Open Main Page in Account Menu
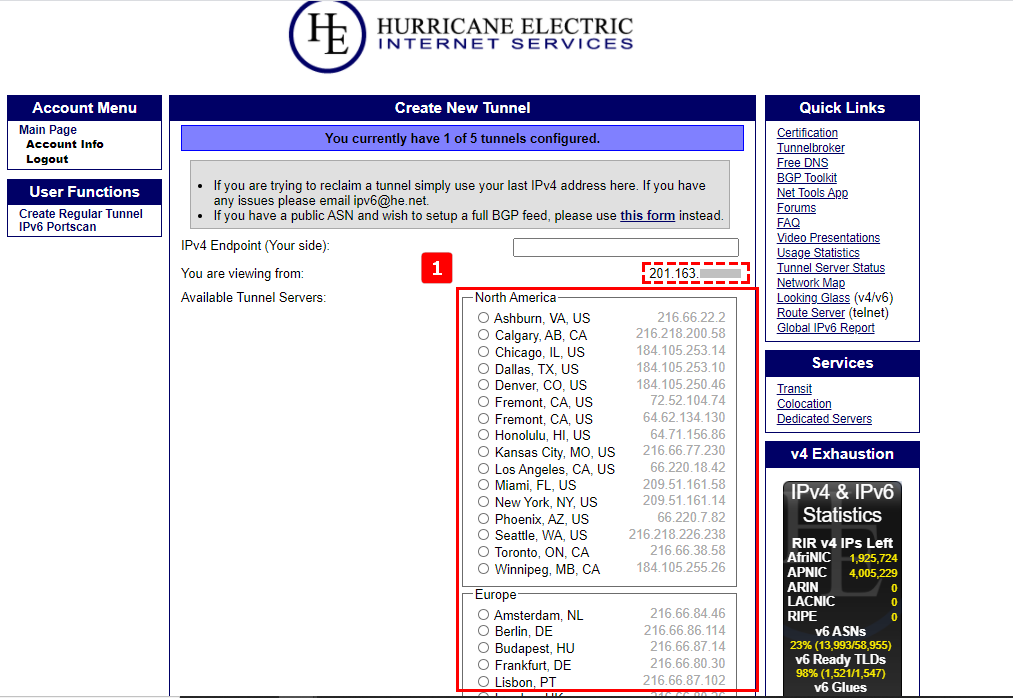This screenshot has width=1013, height=698. click(x=48, y=130)
